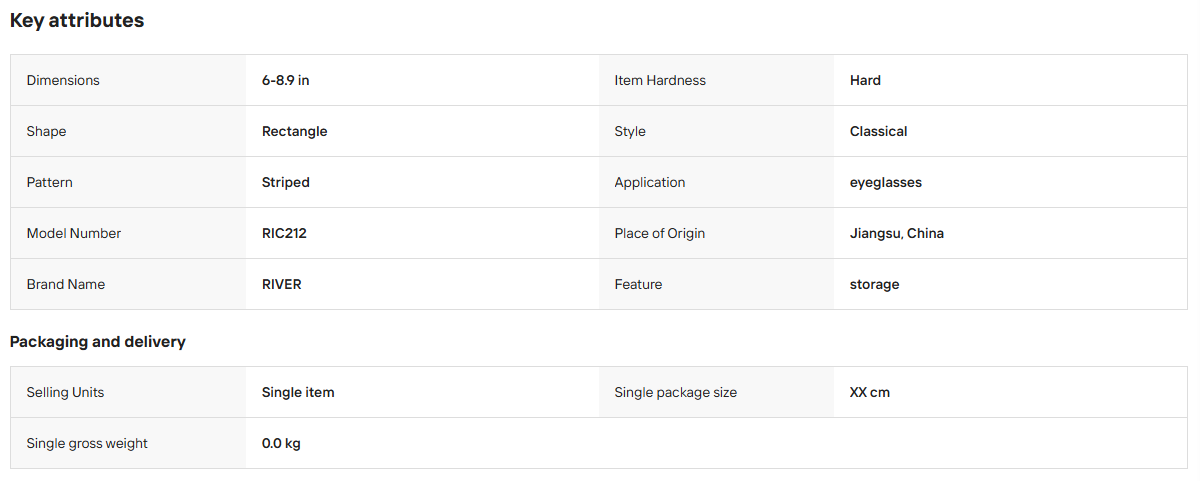Click the RIVER brand name value
Screen dimensions: 1200x481
click(282, 284)
